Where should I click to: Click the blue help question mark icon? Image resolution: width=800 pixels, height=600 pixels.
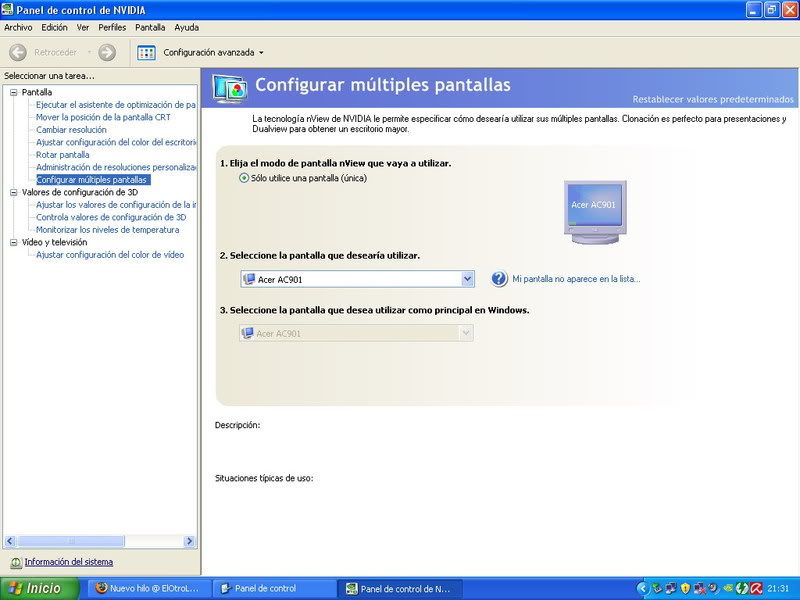499,279
